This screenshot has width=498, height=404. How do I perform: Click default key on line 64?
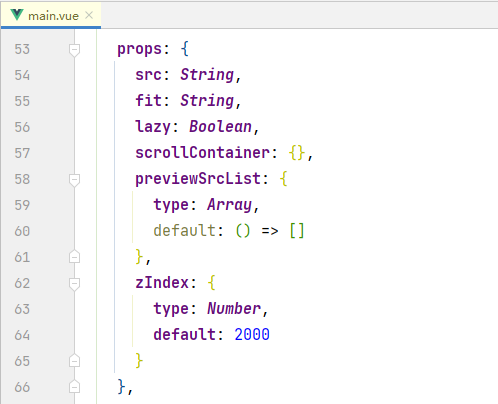click(x=184, y=335)
